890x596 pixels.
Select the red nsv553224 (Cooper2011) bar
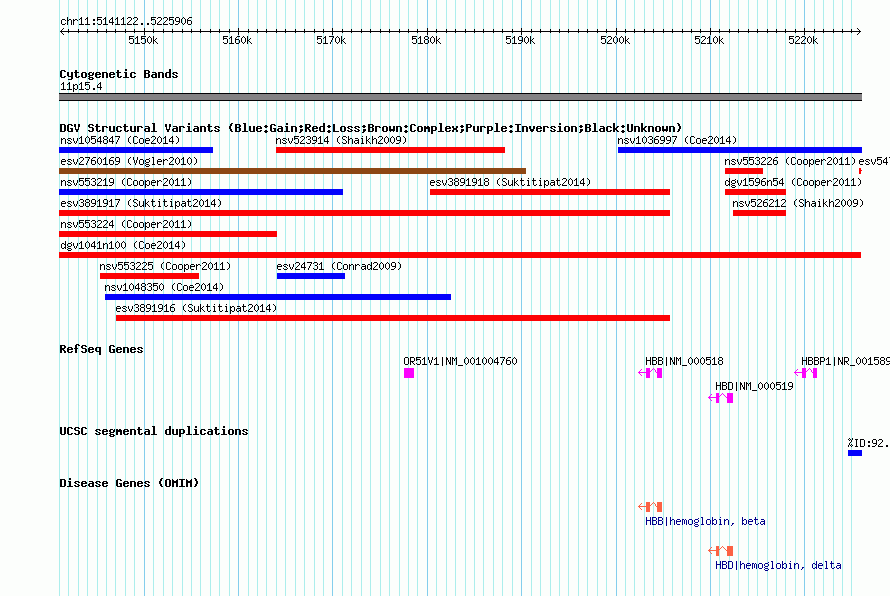tap(168, 234)
